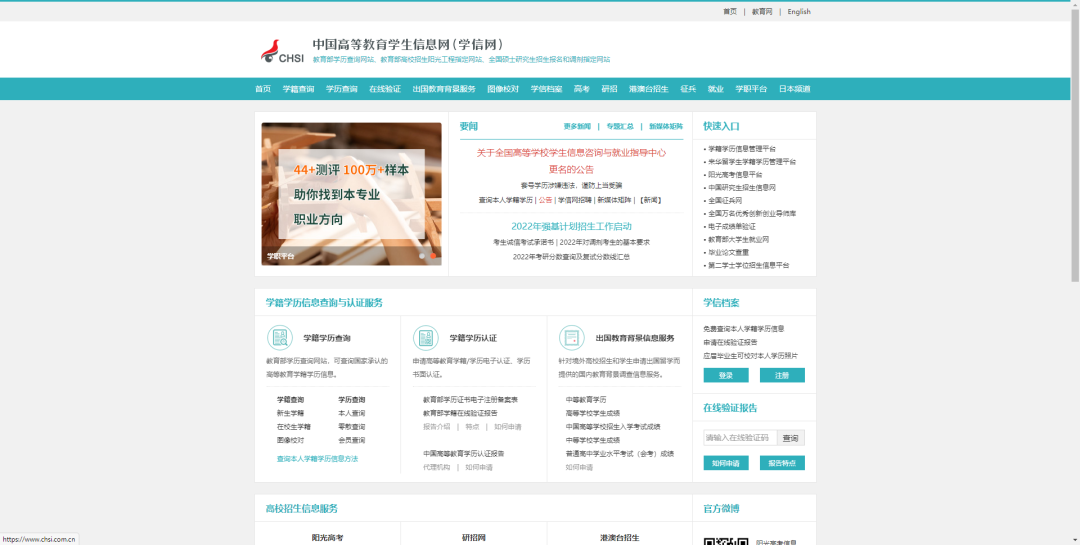The image size is (1080, 545).
Task: Open 来华留学生学籍学历管理平台 quick link
Action: (751, 161)
